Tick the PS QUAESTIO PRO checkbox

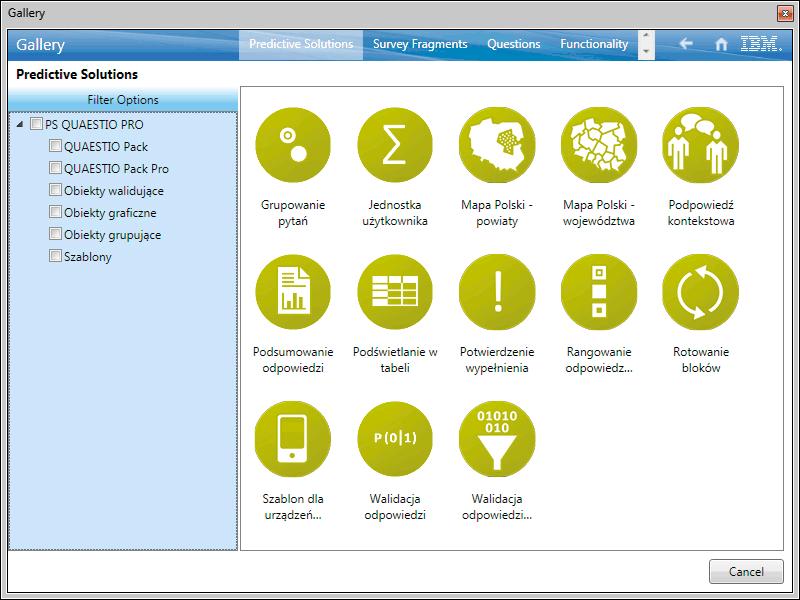36,124
